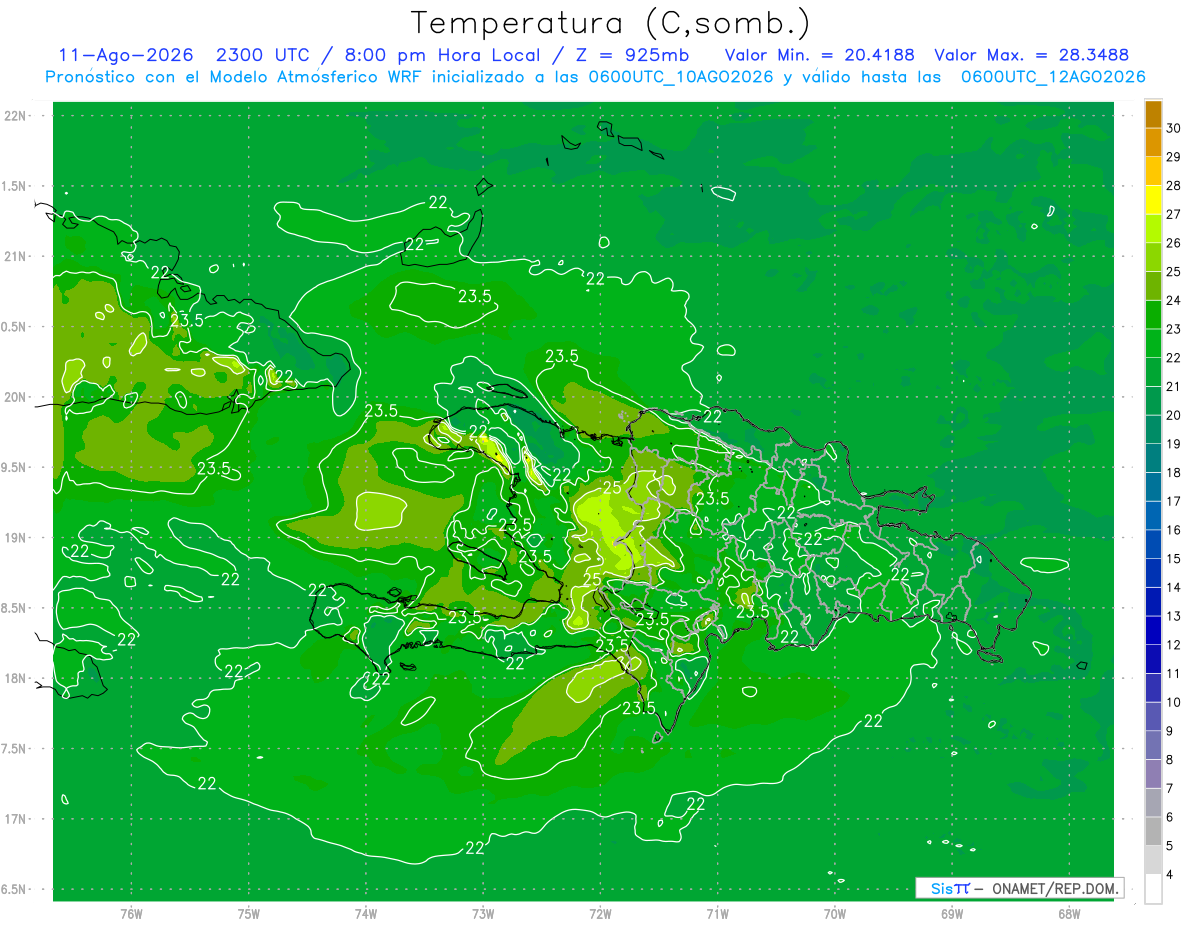Click the 74W longitude axis label
1200x927 pixels.
point(366,914)
